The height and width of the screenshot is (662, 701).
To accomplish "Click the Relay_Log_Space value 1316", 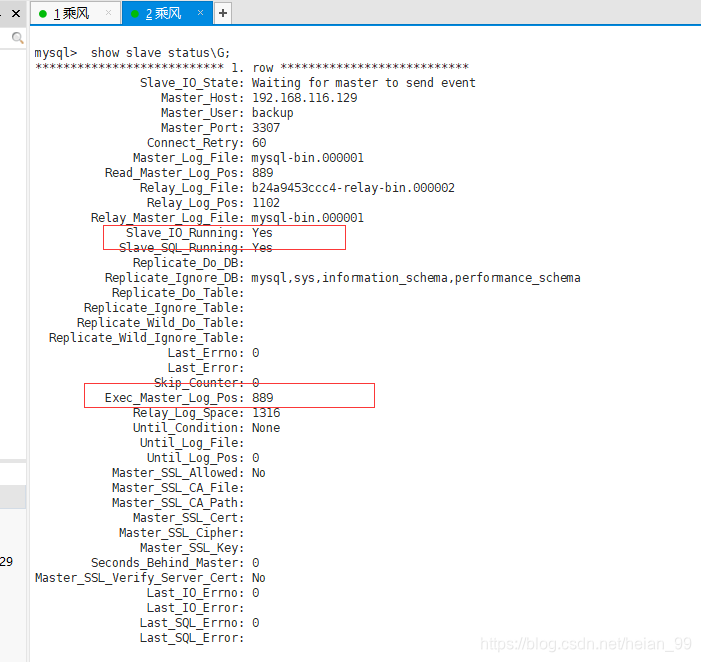I will click(266, 413).
